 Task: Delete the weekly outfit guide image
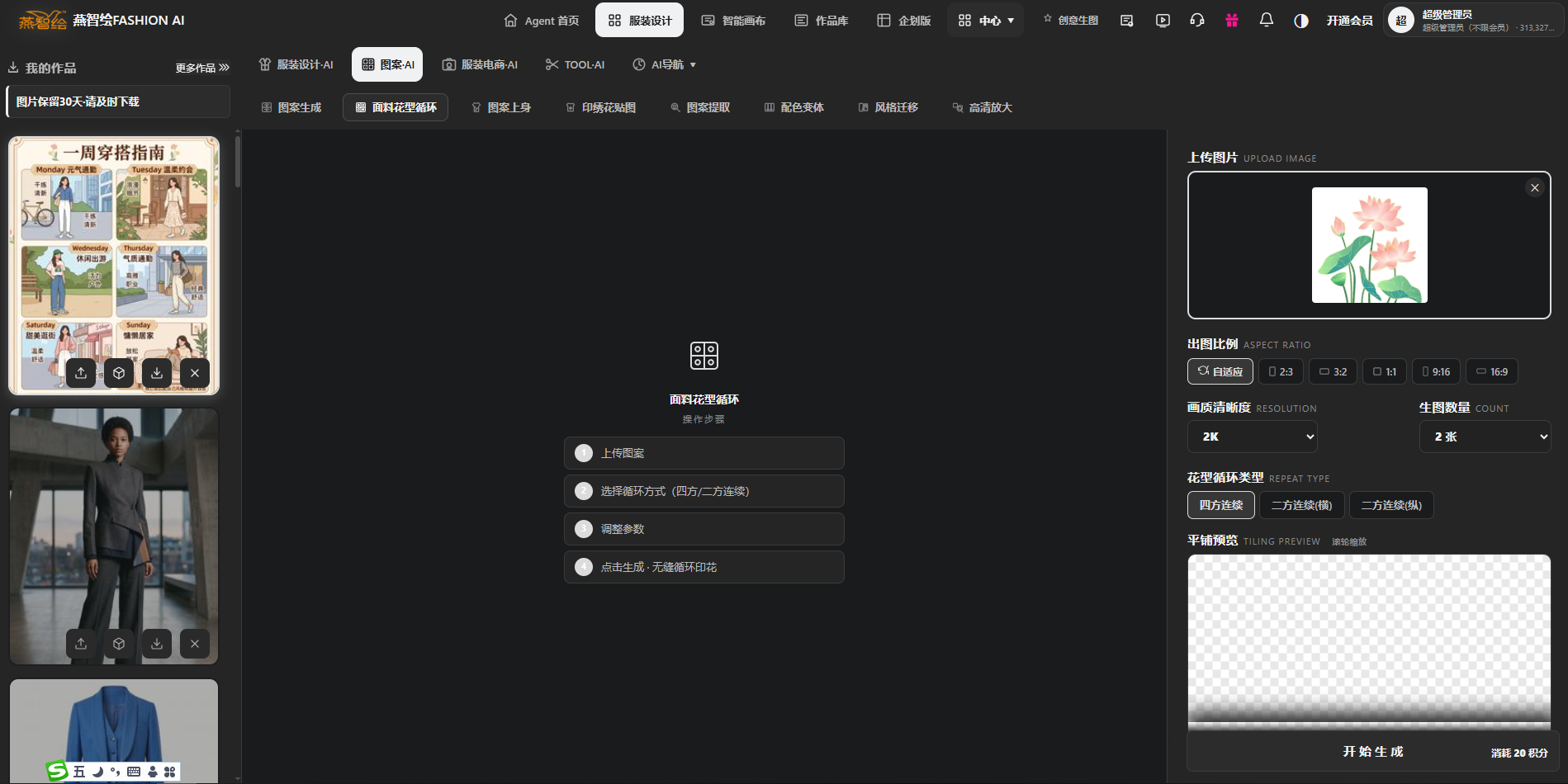(x=195, y=373)
